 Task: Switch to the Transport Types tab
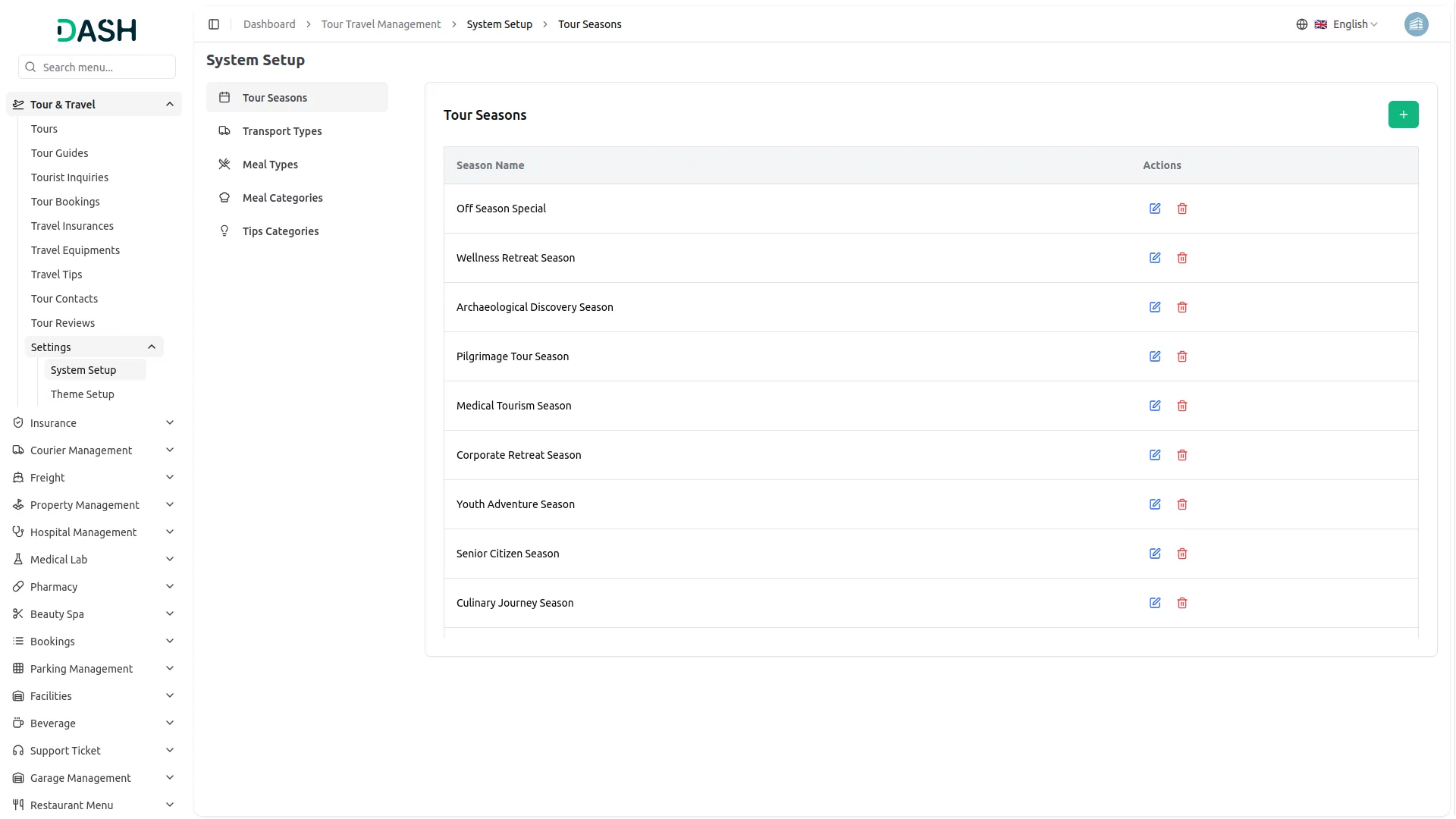pos(282,131)
